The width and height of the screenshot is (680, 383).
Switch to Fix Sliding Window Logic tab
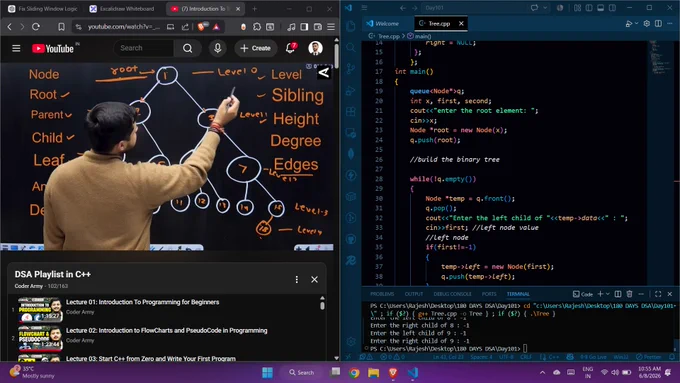pos(43,9)
